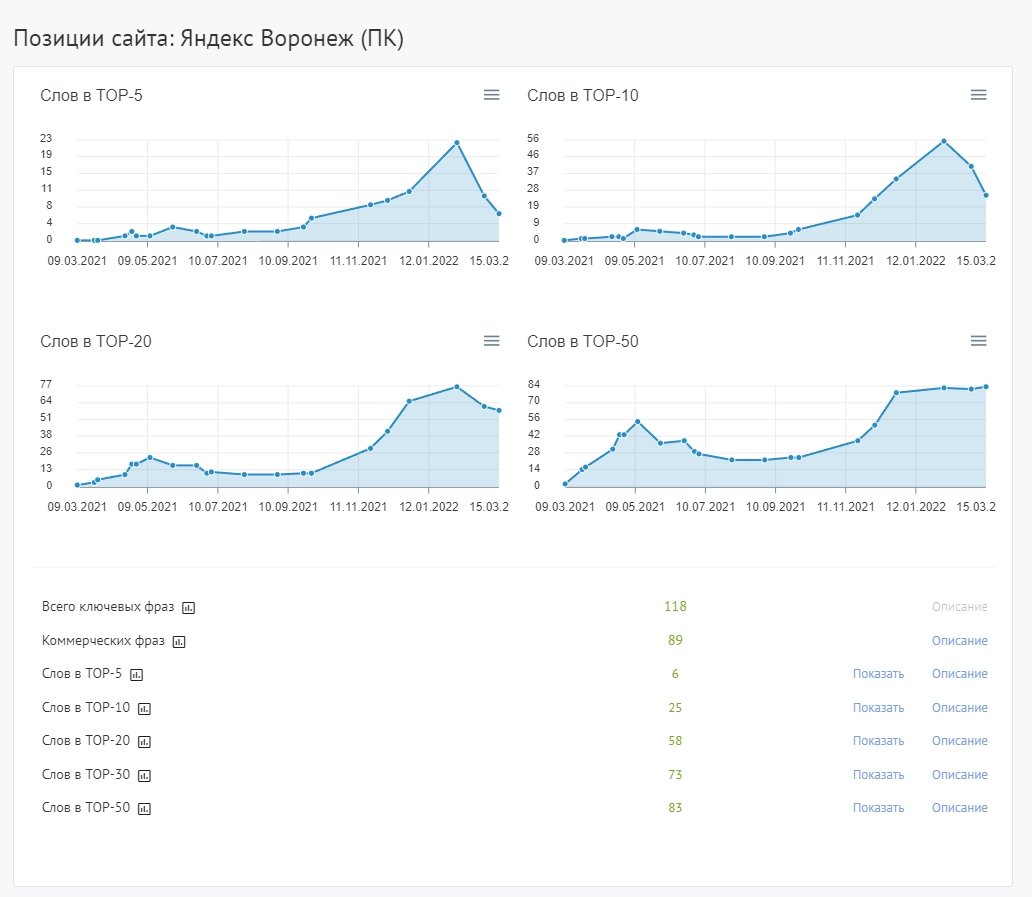Click the highest point on TOP-10 chart
Viewport: 1032px width, 897px height.
pos(943,141)
